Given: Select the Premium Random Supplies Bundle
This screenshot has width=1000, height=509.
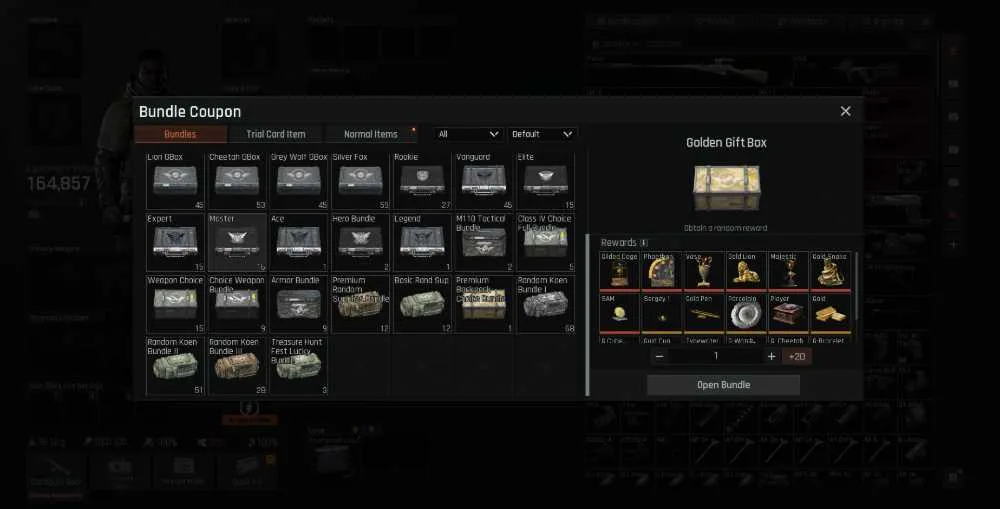Looking at the screenshot, I should 360,304.
